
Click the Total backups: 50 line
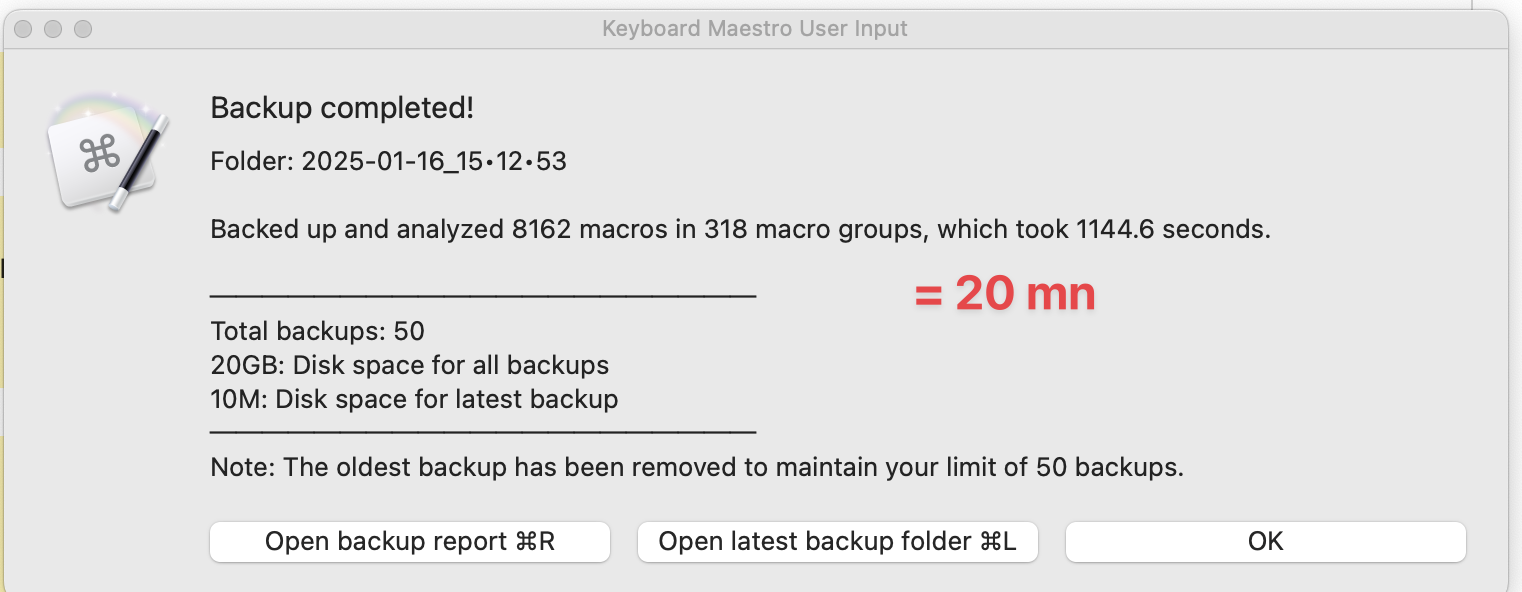coord(317,331)
